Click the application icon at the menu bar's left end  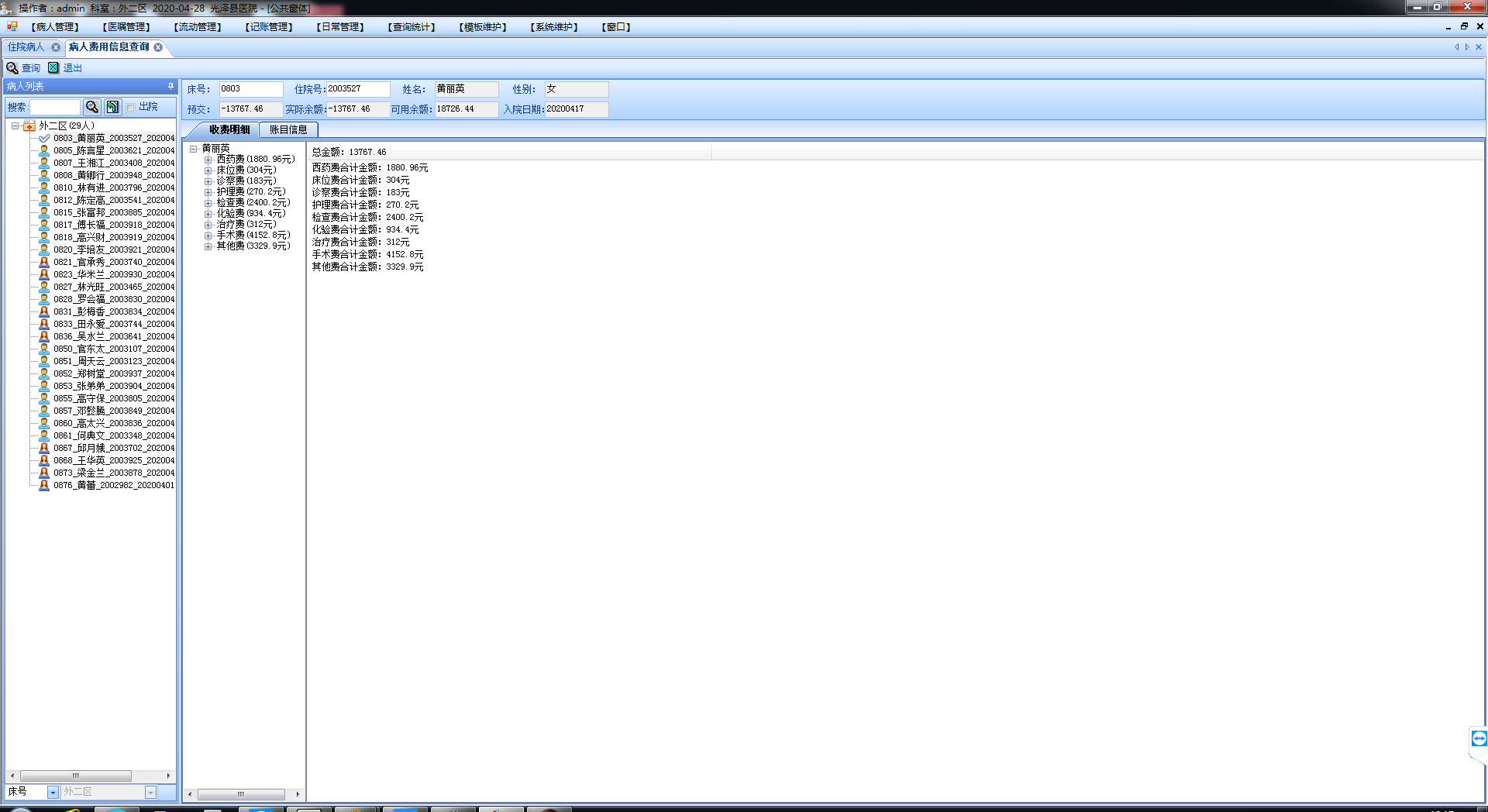[x=12, y=26]
